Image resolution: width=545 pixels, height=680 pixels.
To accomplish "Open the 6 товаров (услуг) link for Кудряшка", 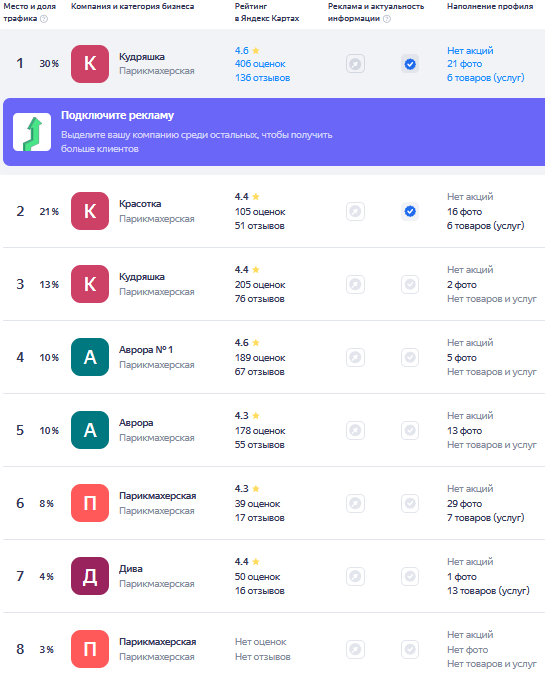I will pyautogui.click(x=486, y=78).
